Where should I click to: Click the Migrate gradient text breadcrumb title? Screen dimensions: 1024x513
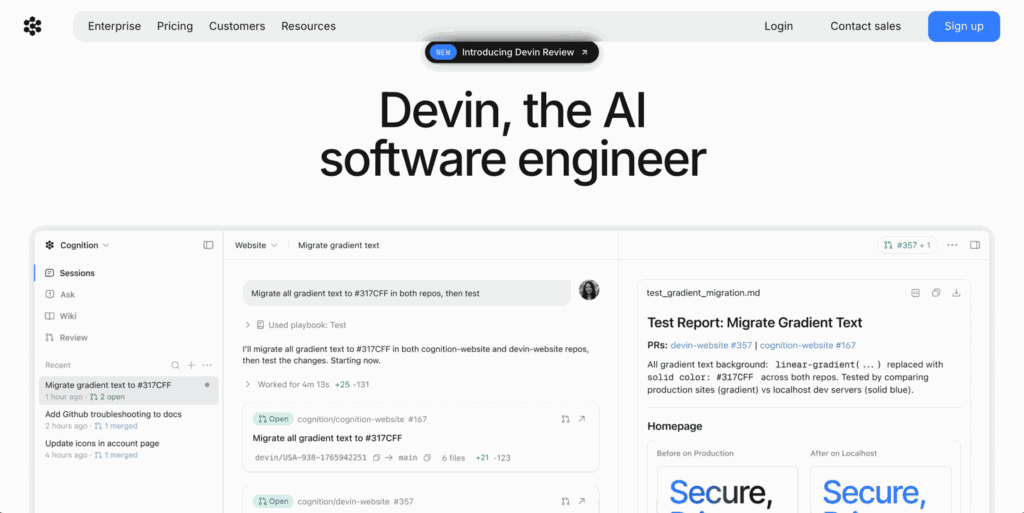point(338,245)
